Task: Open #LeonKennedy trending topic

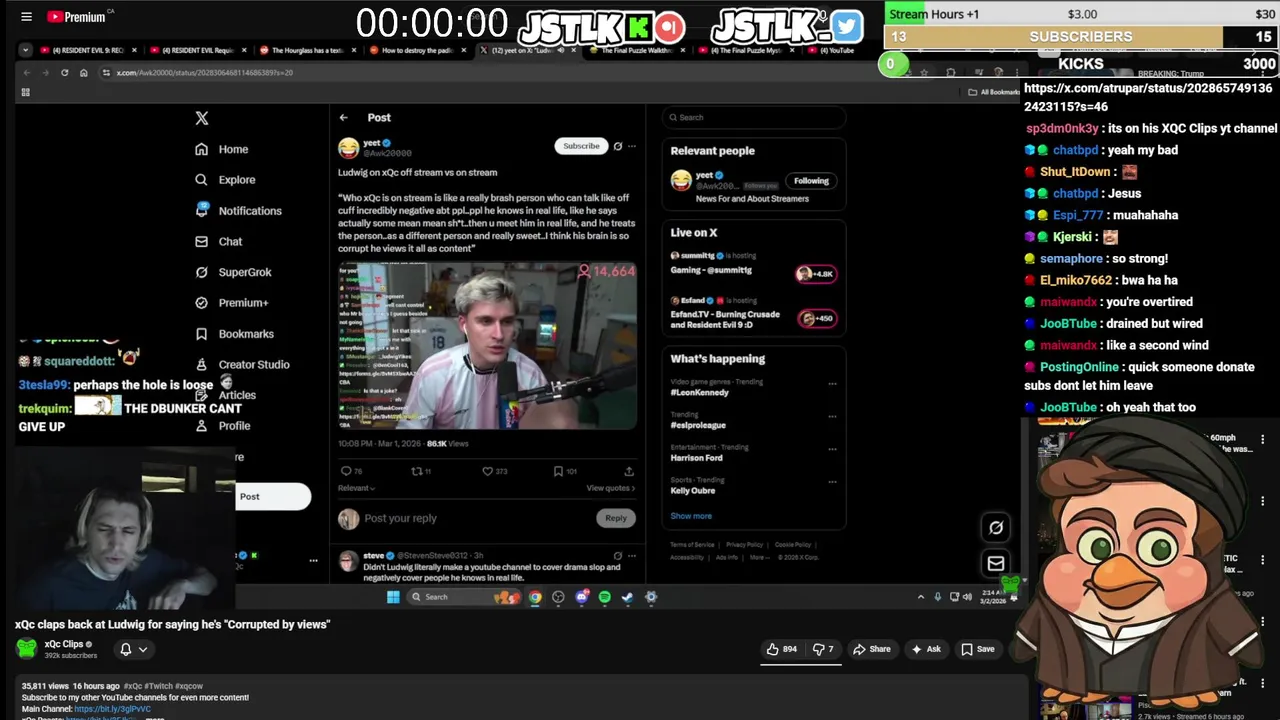Action: coord(699,392)
